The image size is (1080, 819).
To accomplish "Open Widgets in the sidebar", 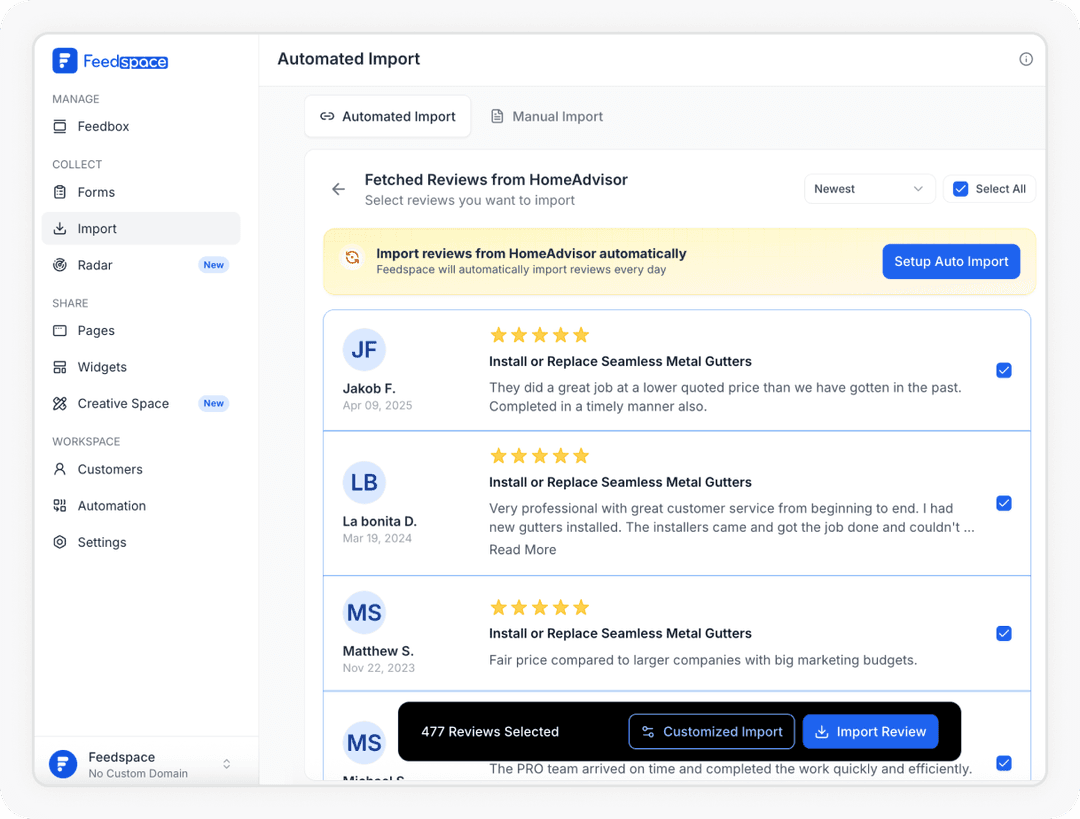I will pyautogui.click(x=141, y=367).
